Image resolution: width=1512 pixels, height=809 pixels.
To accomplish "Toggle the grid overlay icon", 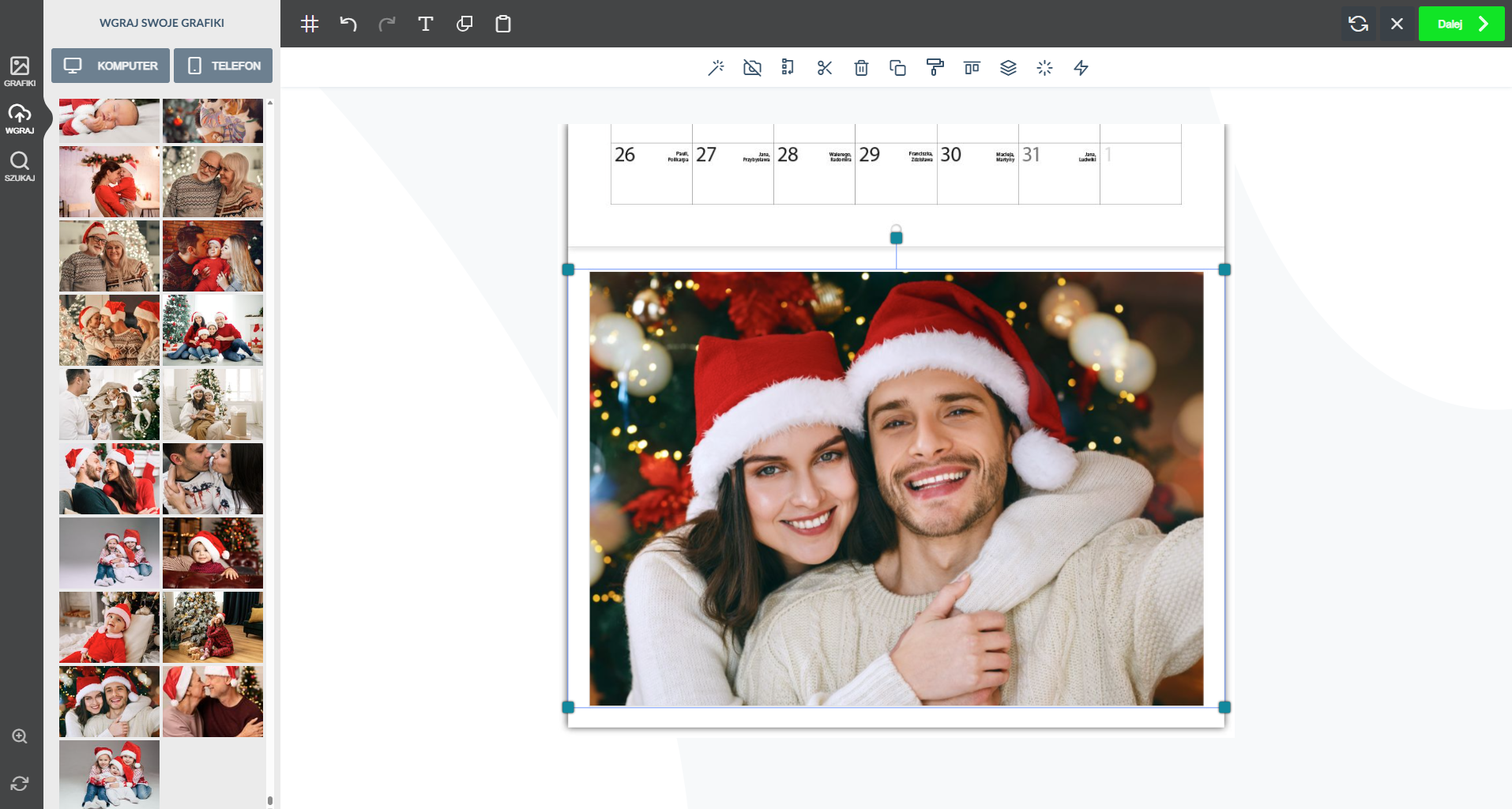I will coord(310,24).
